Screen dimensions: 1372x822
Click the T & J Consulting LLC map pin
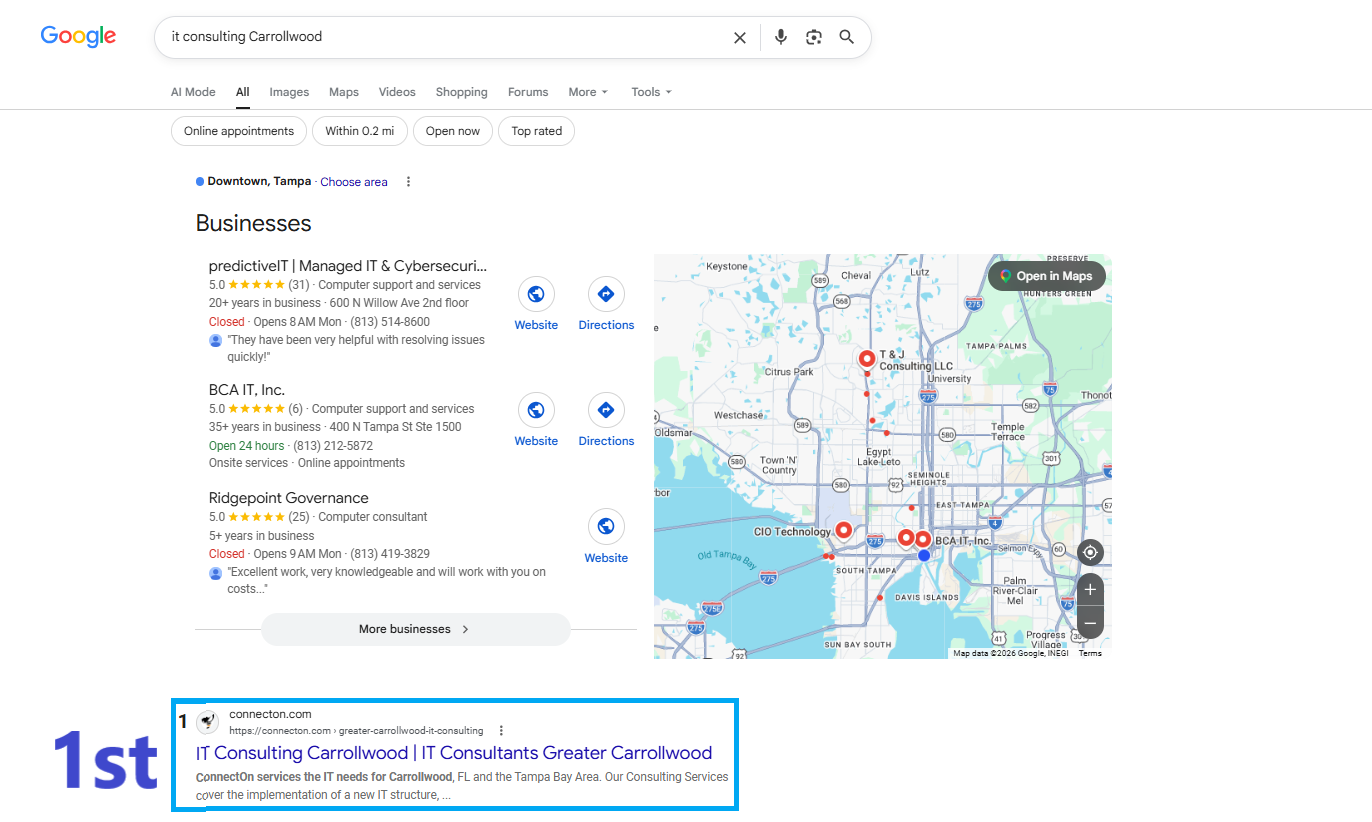[x=867, y=359]
